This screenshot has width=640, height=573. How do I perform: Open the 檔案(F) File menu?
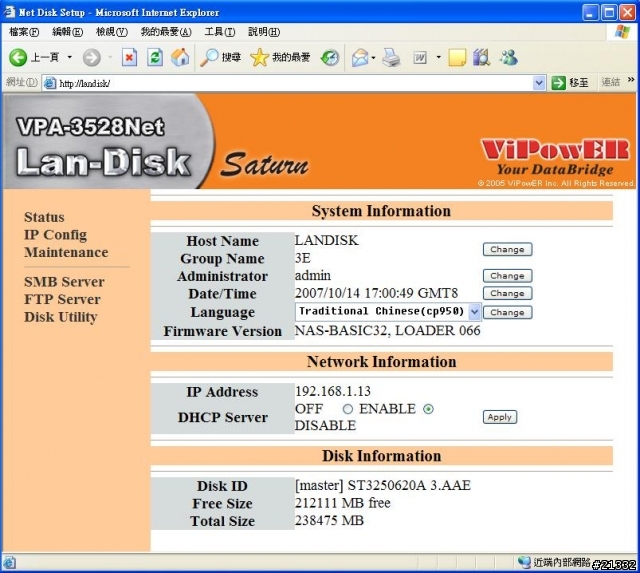pos(24,32)
